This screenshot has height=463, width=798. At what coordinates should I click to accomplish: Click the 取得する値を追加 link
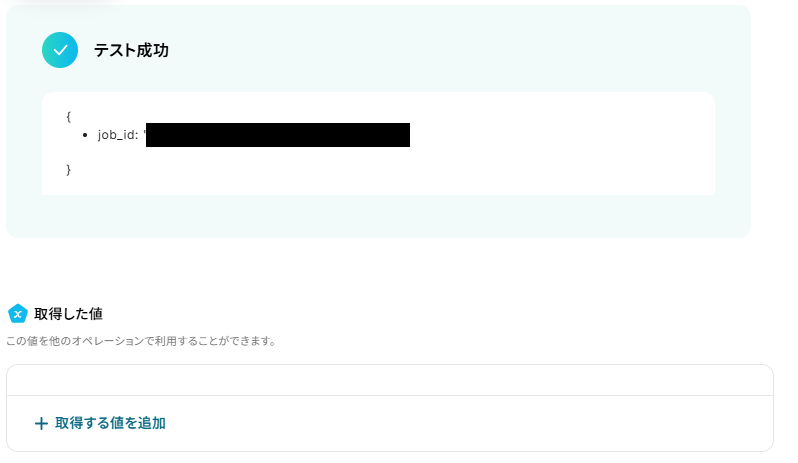[x=100, y=423]
